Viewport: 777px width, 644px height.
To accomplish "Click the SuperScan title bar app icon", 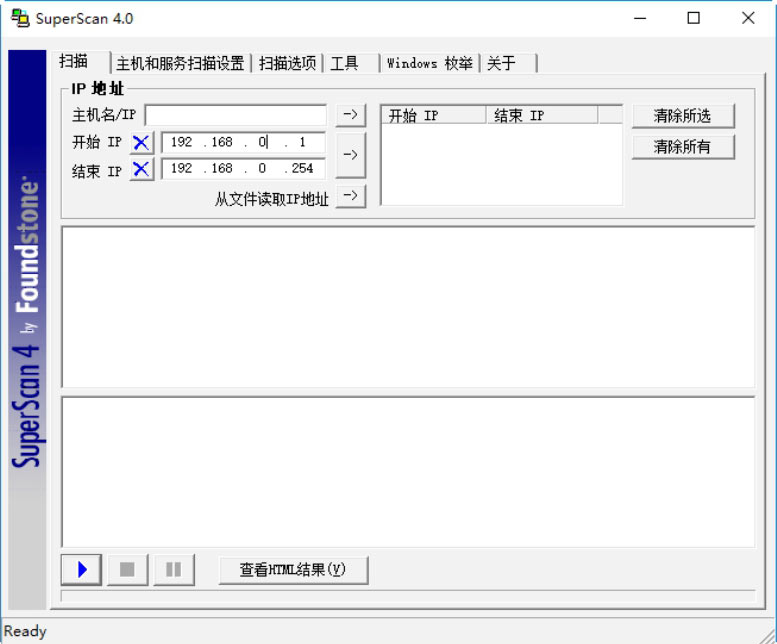I will coord(19,18).
